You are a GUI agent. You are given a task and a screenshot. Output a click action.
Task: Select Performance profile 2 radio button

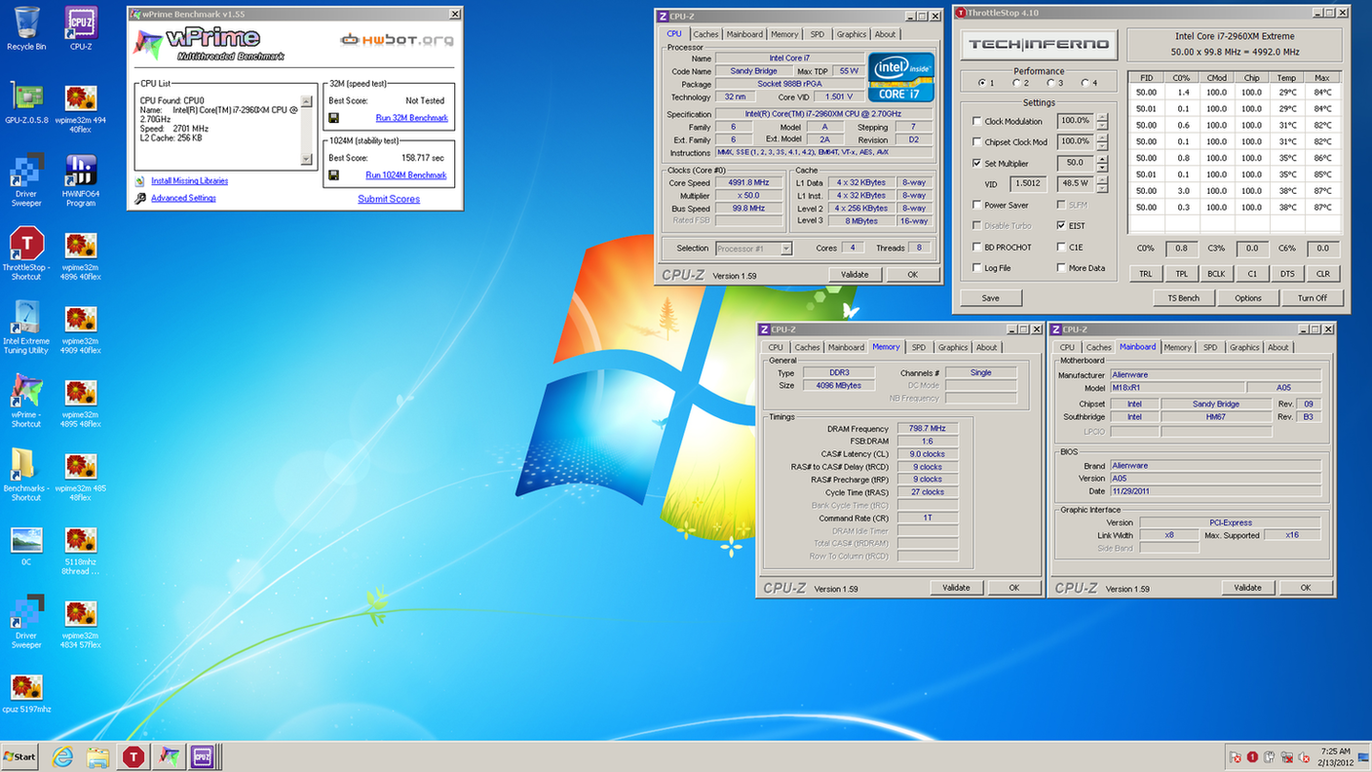pyautogui.click(x=1016, y=83)
